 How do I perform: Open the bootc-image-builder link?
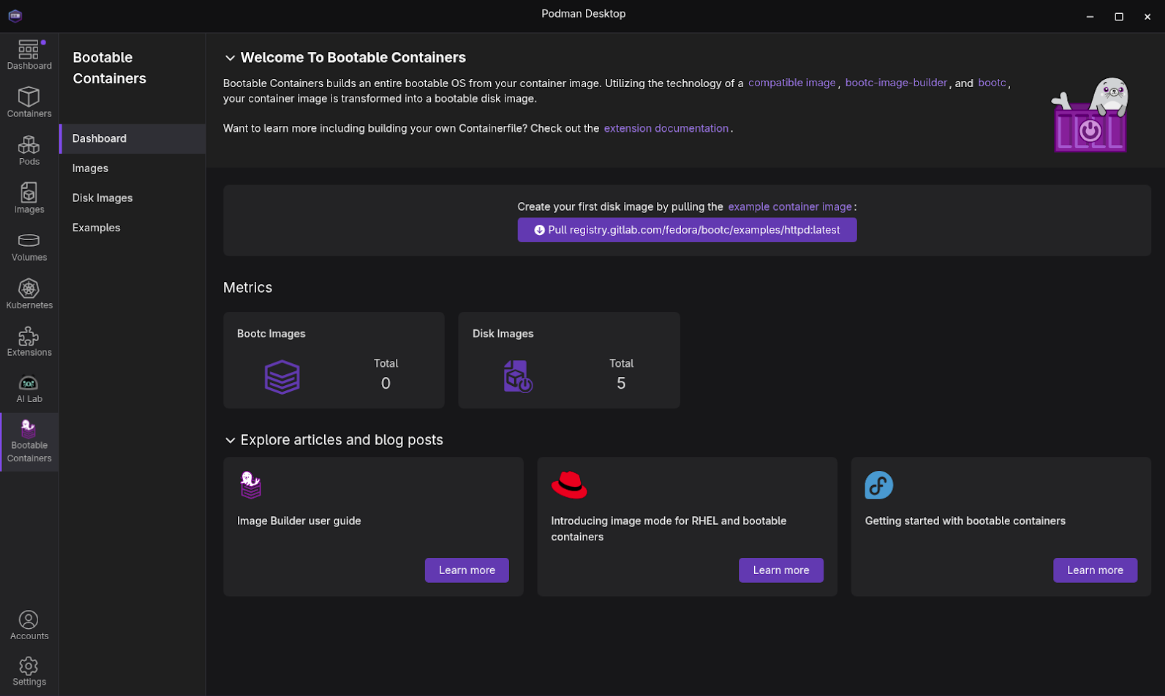[x=897, y=83]
